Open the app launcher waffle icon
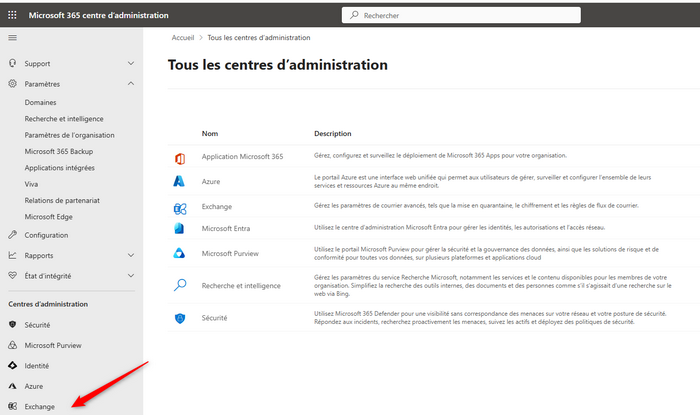The image size is (700, 415). click(12, 15)
